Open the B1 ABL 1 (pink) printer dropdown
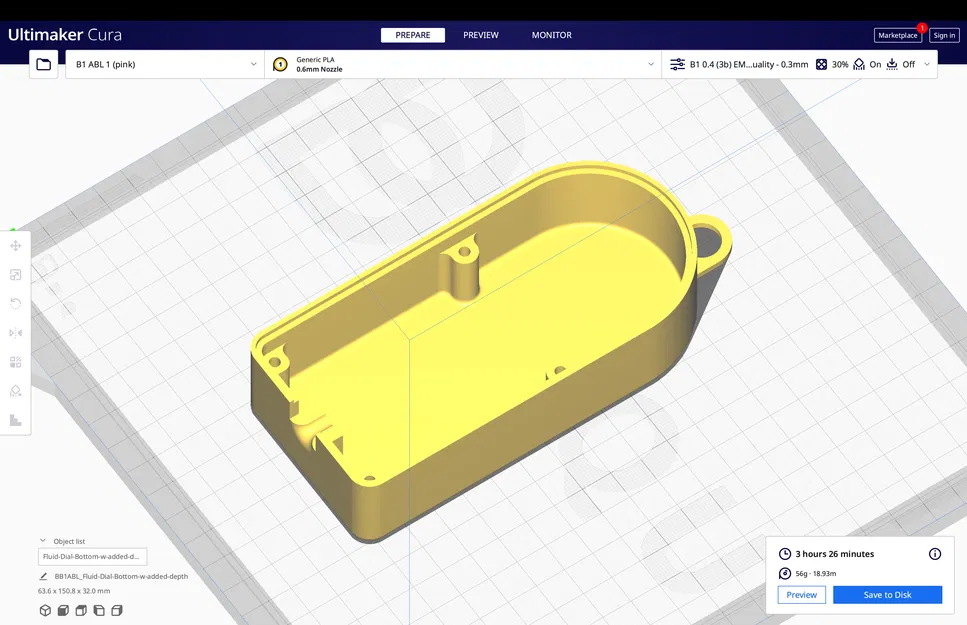Viewport: 967px width, 625px height. pyautogui.click(x=165, y=64)
